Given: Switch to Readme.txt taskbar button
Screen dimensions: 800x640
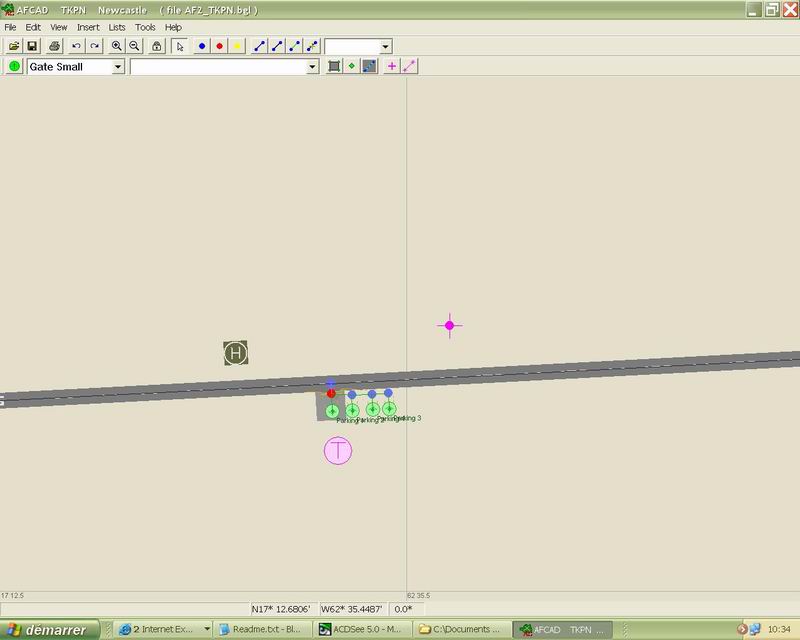Looking at the screenshot, I should point(260,629).
